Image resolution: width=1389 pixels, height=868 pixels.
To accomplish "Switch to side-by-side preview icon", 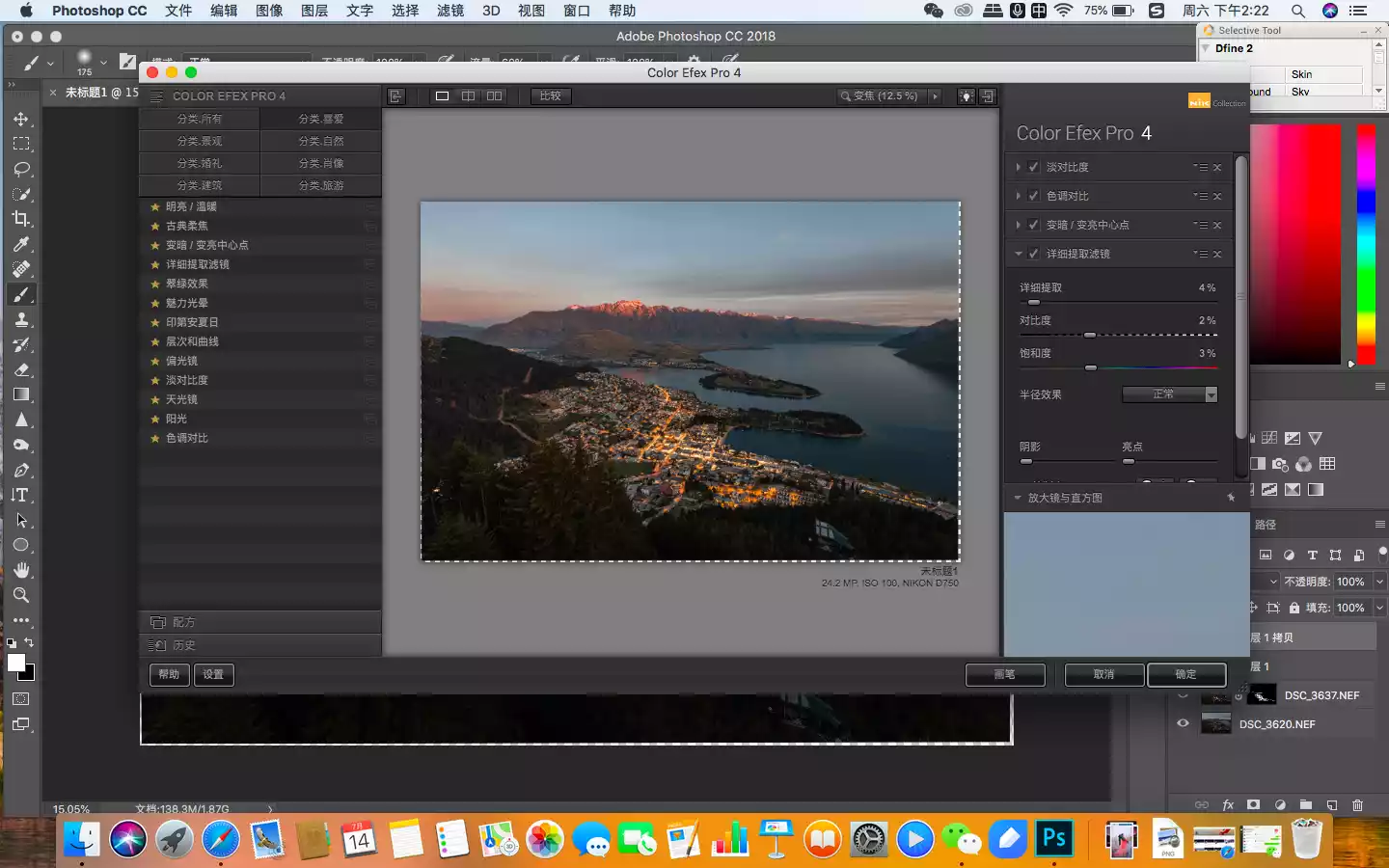I will pos(494,96).
